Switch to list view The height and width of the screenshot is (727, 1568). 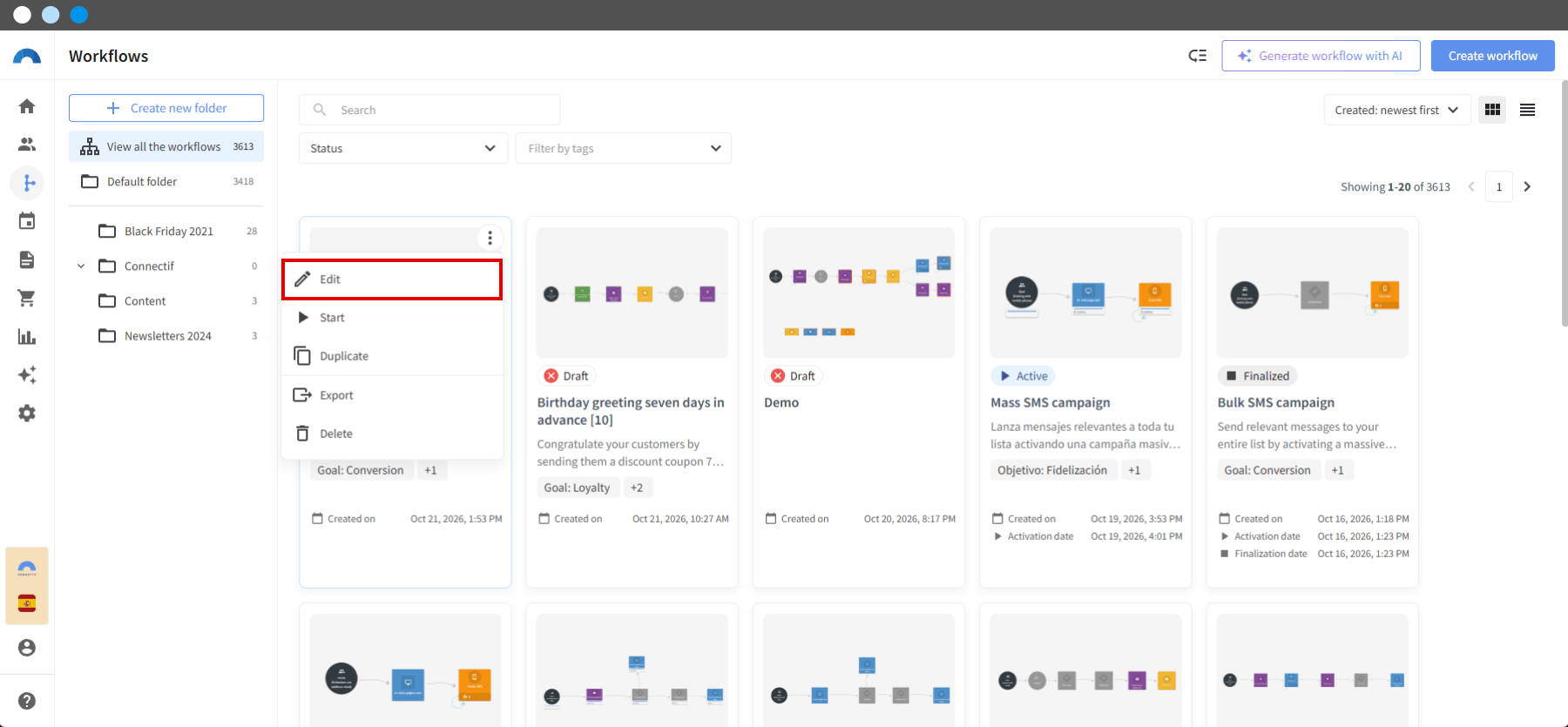coord(1527,110)
